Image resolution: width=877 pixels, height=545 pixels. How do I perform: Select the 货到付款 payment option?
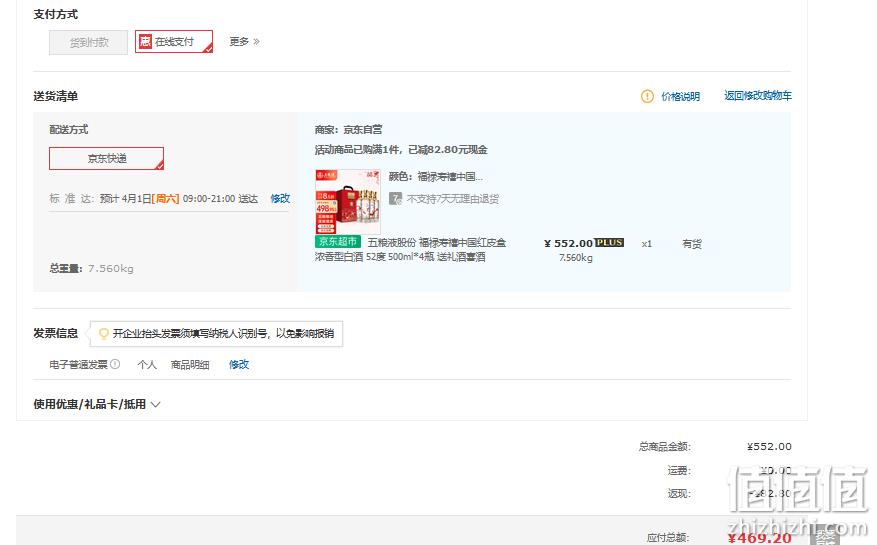click(88, 43)
